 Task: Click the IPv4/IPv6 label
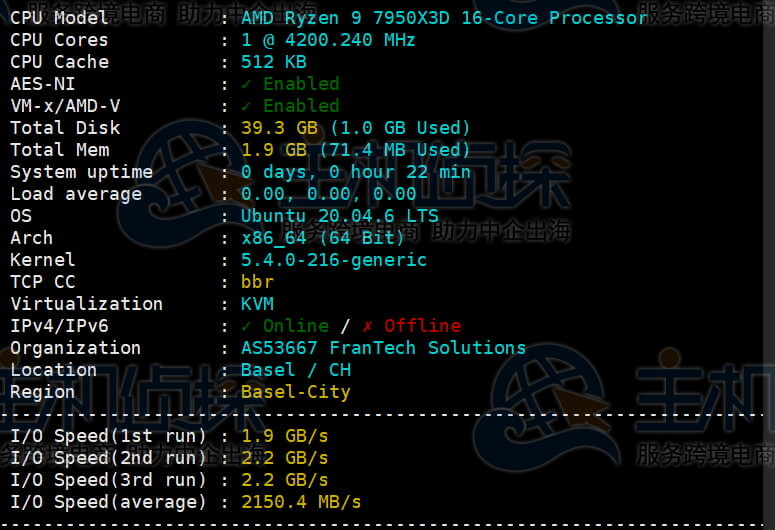tap(59, 326)
